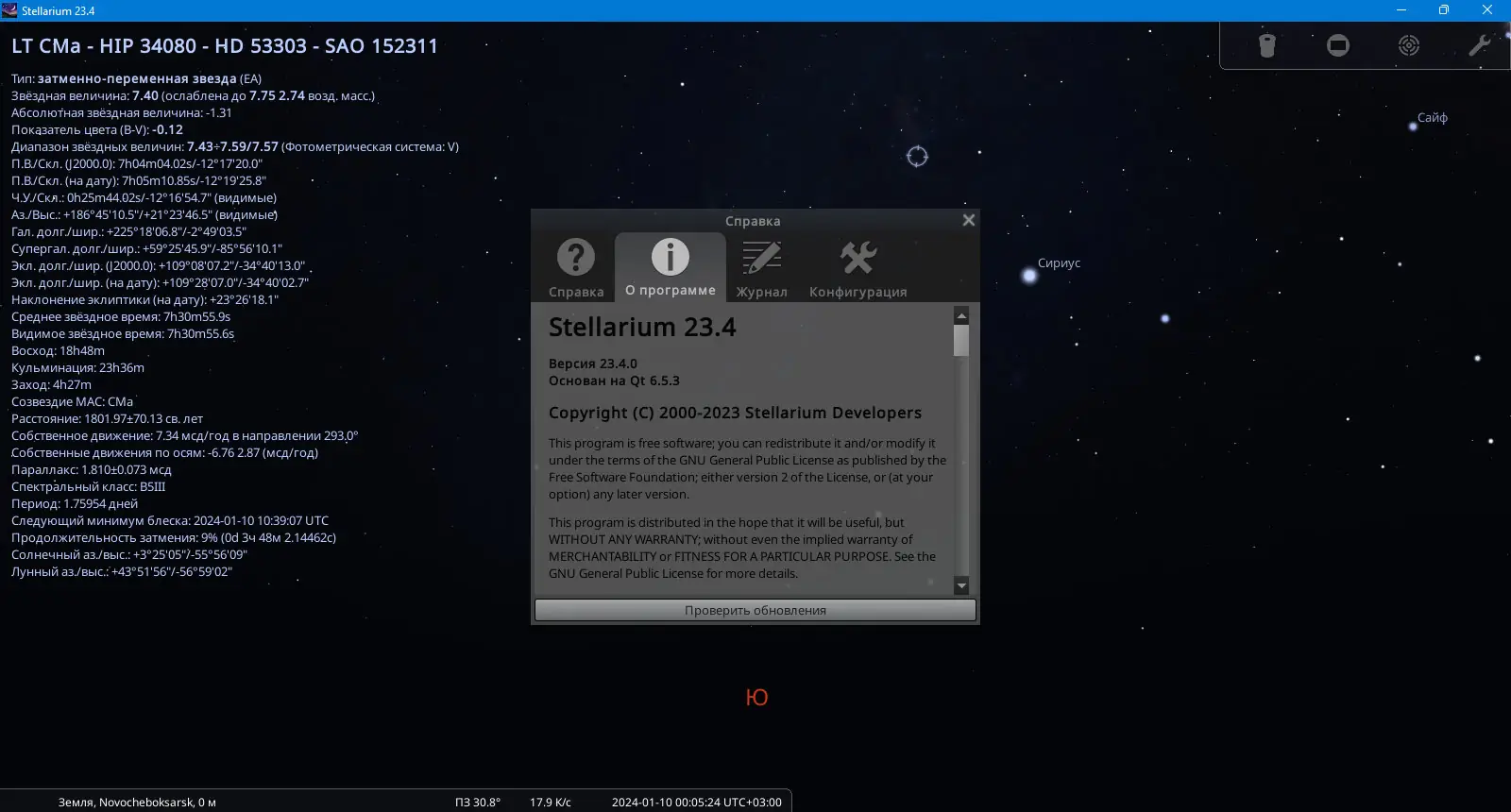Click the Созвездие МАС: CMa line
This screenshot has height=812, width=1511.
coord(73,401)
